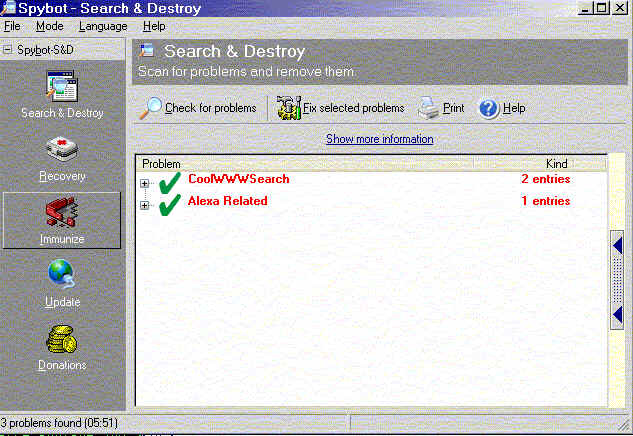Viewport: 633px width, 436px height.
Task: Click the 3 problems found status text
Action: (x=59, y=423)
